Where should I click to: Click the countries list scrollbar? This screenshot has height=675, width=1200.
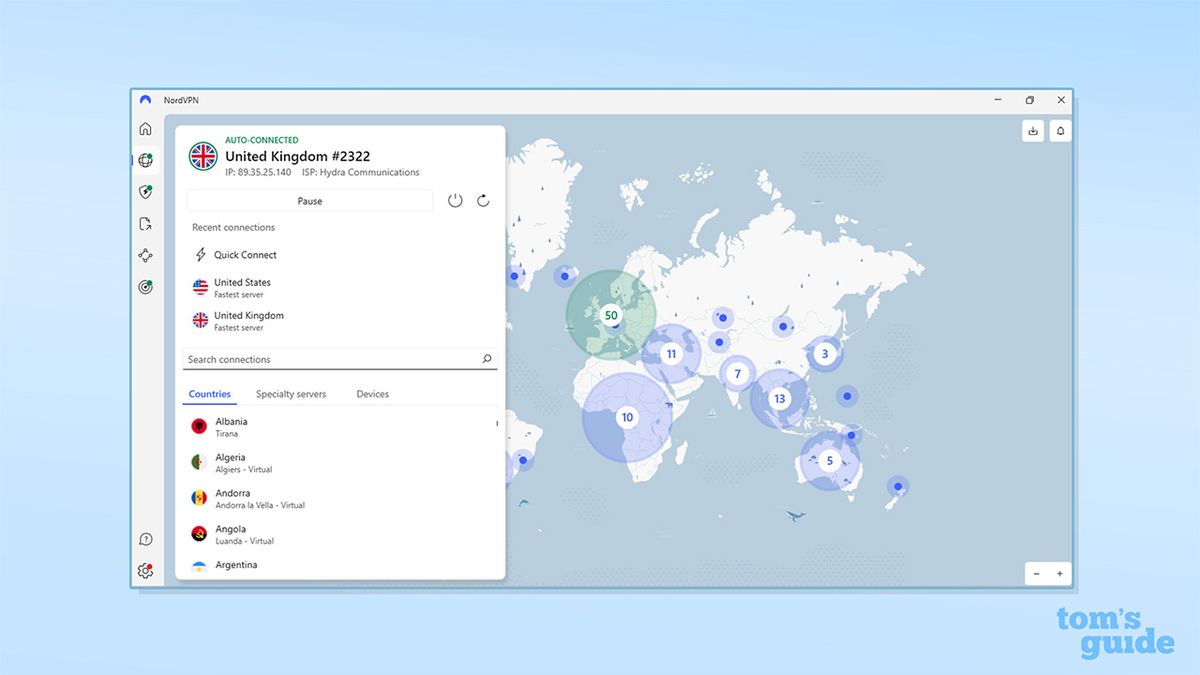(497, 424)
